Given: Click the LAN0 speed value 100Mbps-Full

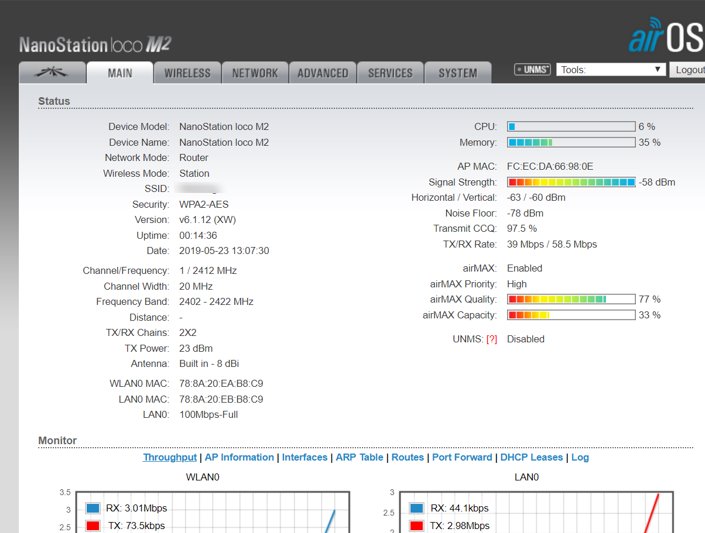Looking at the screenshot, I should [x=209, y=415].
